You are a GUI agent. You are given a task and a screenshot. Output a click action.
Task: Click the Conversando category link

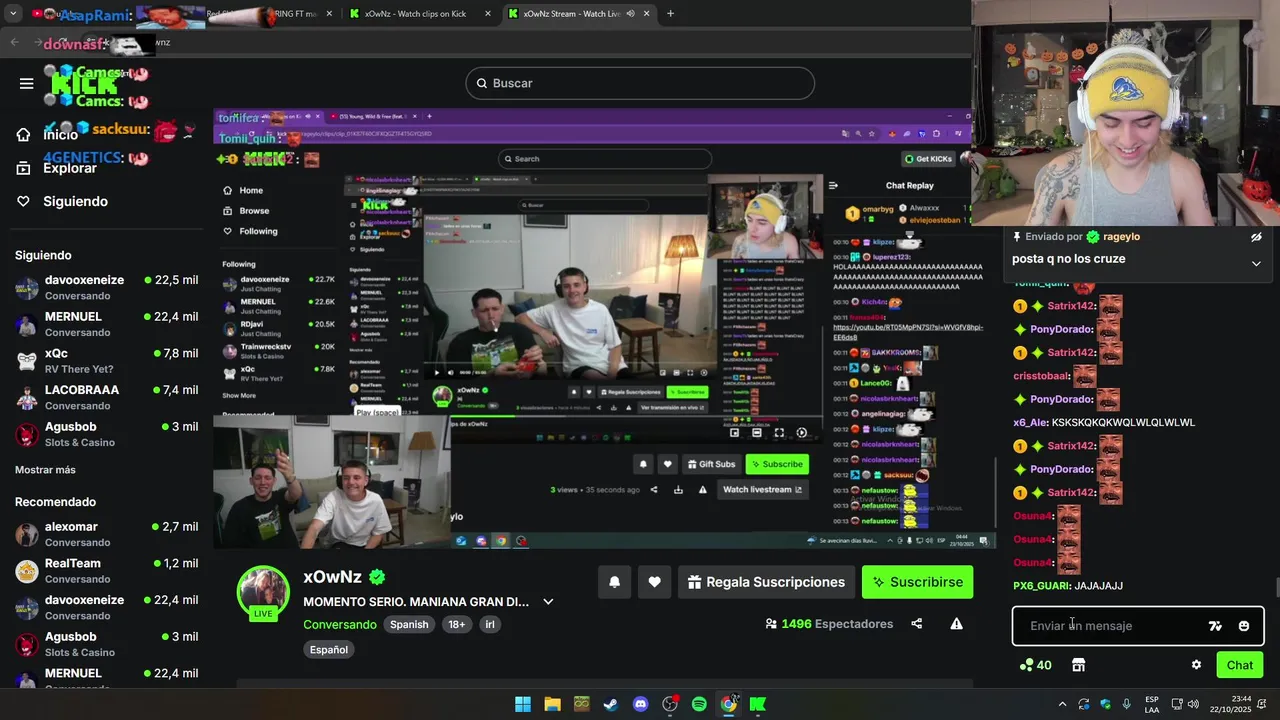pyautogui.click(x=340, y=624)
